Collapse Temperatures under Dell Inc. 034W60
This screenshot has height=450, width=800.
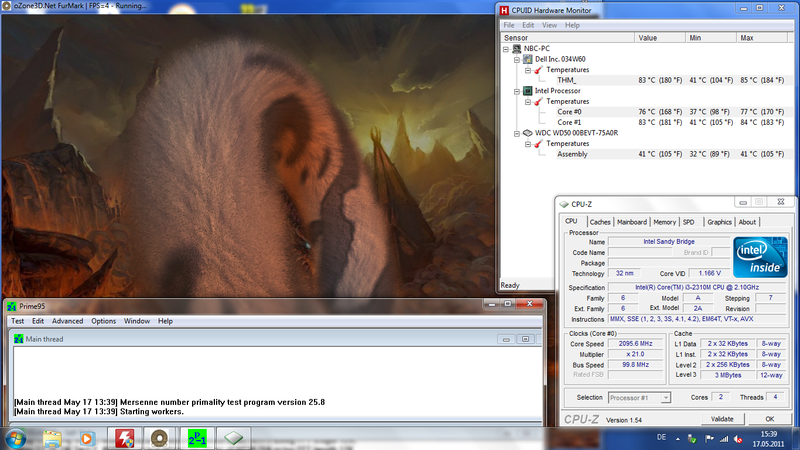[528, 70]
